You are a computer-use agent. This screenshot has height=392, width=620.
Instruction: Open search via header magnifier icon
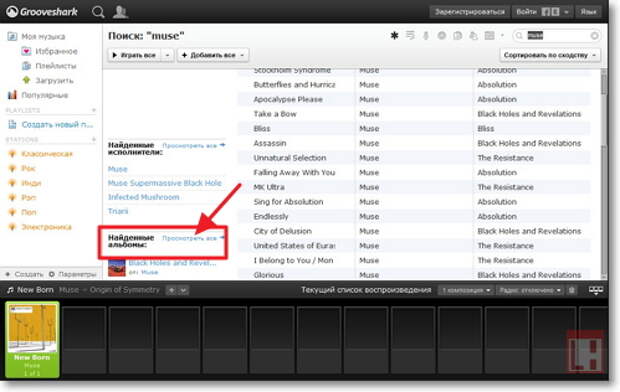98,12
